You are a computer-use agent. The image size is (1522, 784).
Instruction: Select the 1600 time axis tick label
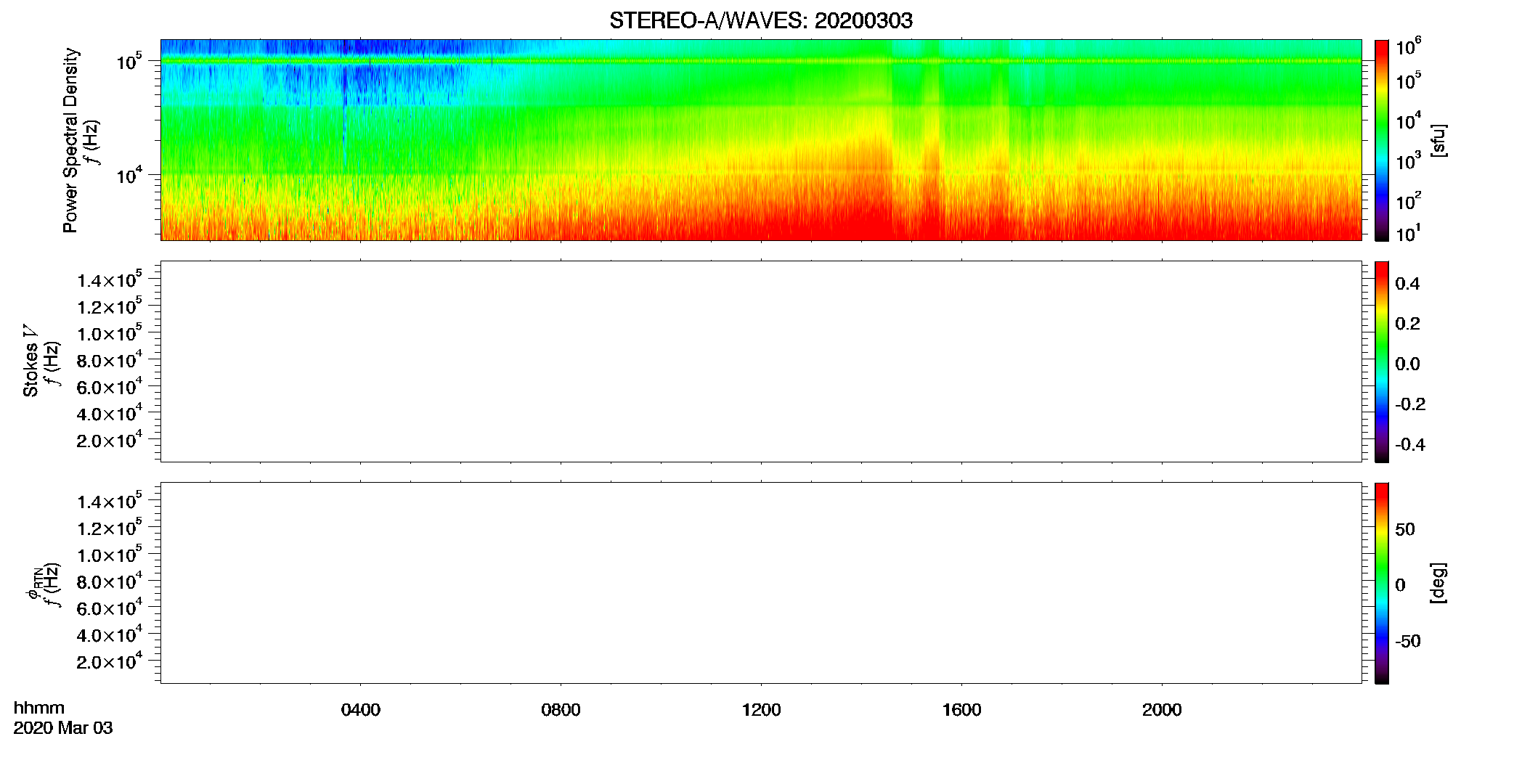pos(961,710)
